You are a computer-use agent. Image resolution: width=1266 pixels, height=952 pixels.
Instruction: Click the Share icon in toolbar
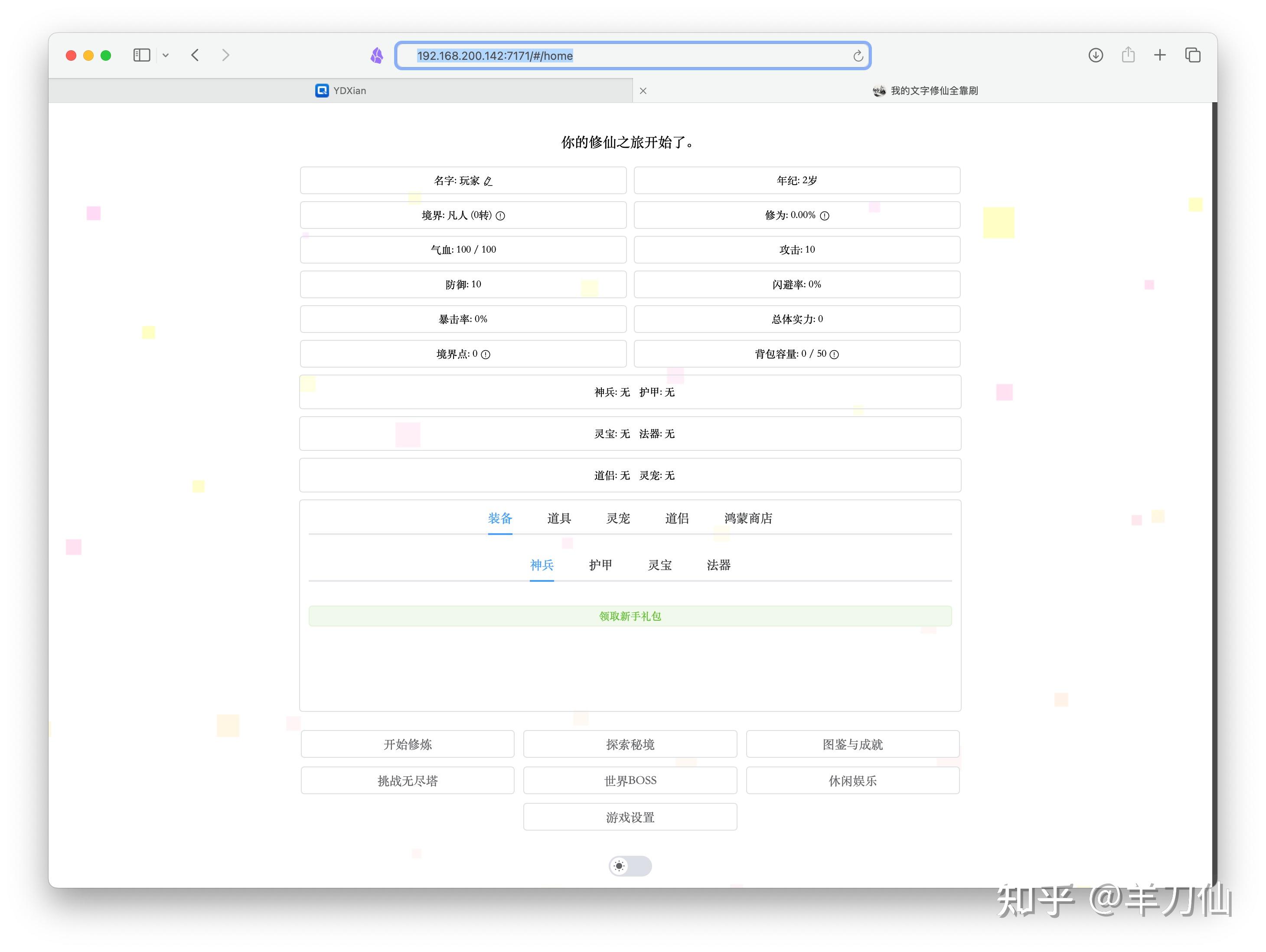click(1128, 55)
